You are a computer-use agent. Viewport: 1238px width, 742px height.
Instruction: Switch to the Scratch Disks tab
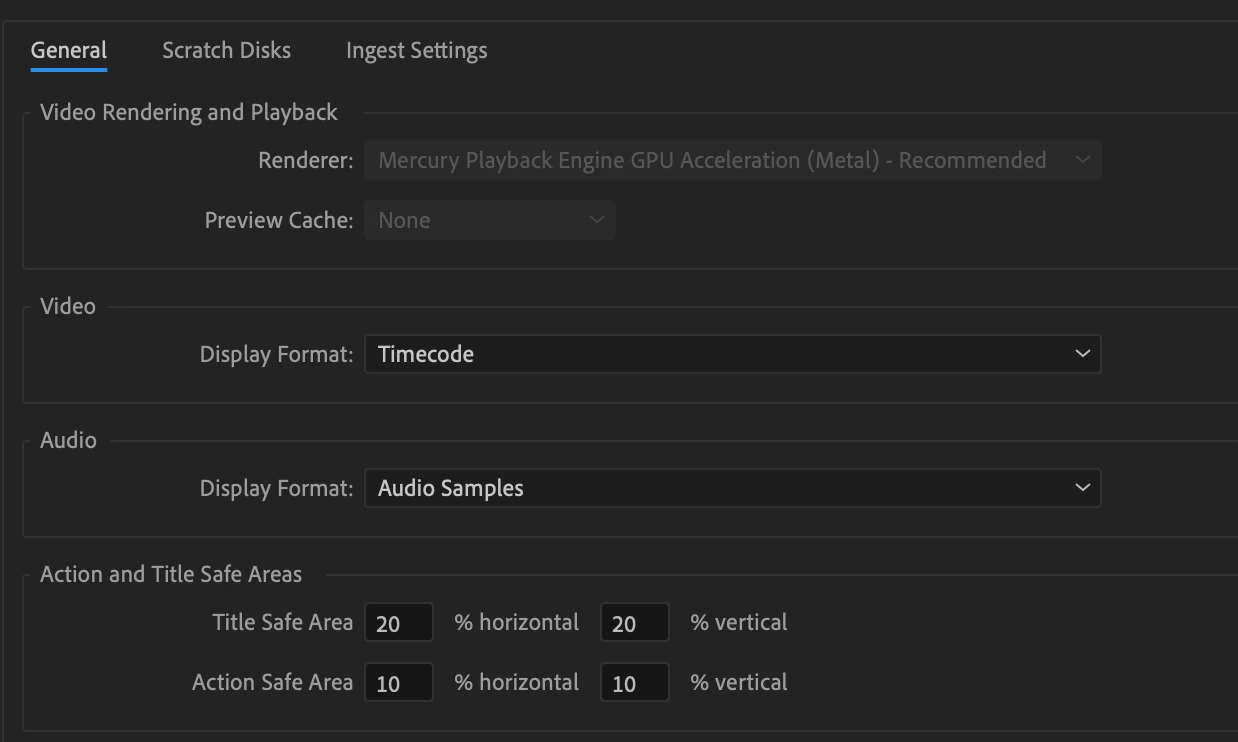click(227, 50)
